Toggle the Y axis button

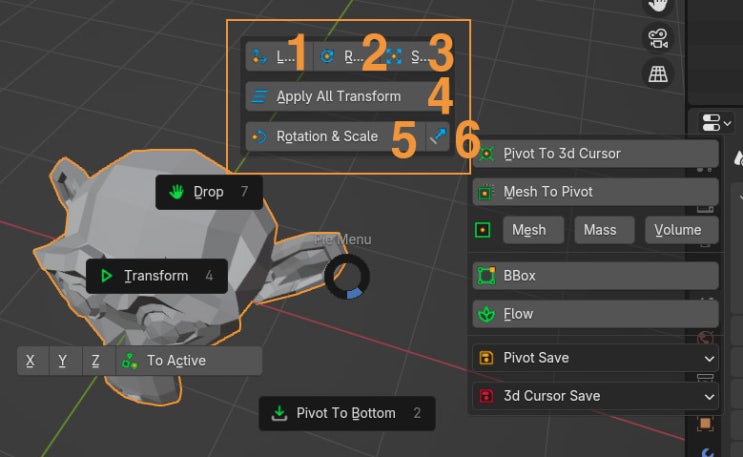click(63, 361)
